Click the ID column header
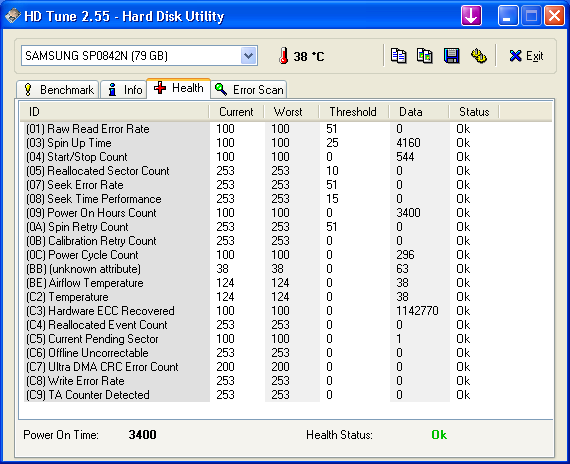The image size is (570, 464). (x=114, y=112)
